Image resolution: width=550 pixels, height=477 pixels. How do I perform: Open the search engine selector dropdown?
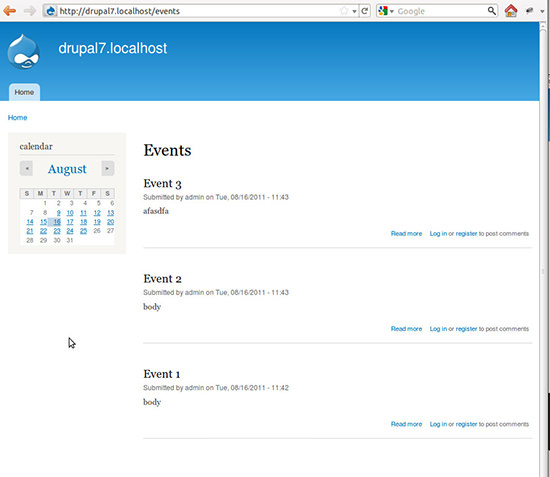(x=386, y=11)
